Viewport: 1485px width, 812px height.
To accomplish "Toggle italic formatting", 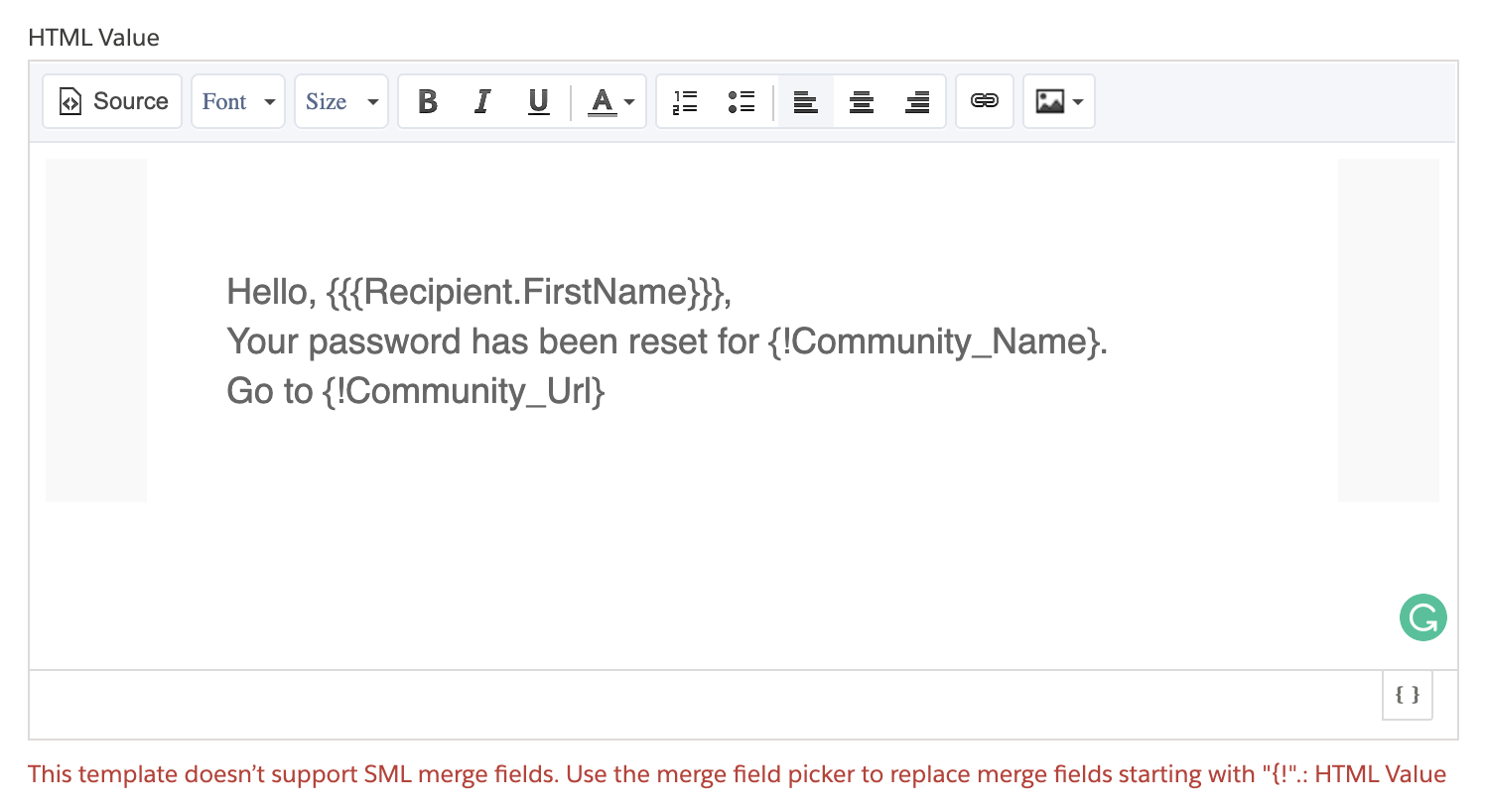I will 482,101.
